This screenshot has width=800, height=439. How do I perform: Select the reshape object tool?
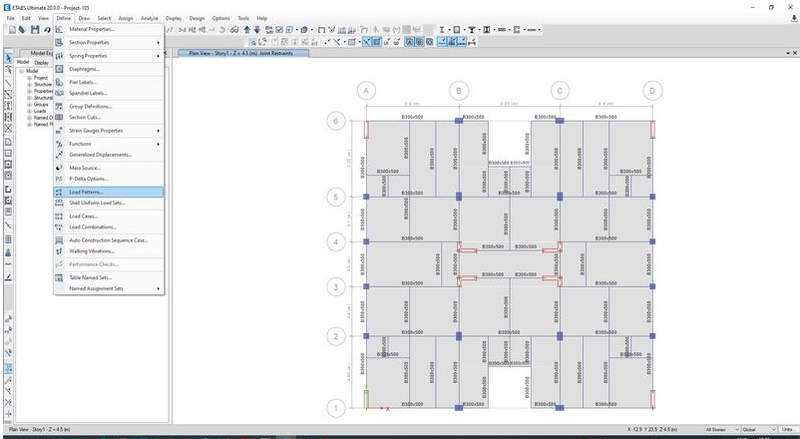[8, 69]
